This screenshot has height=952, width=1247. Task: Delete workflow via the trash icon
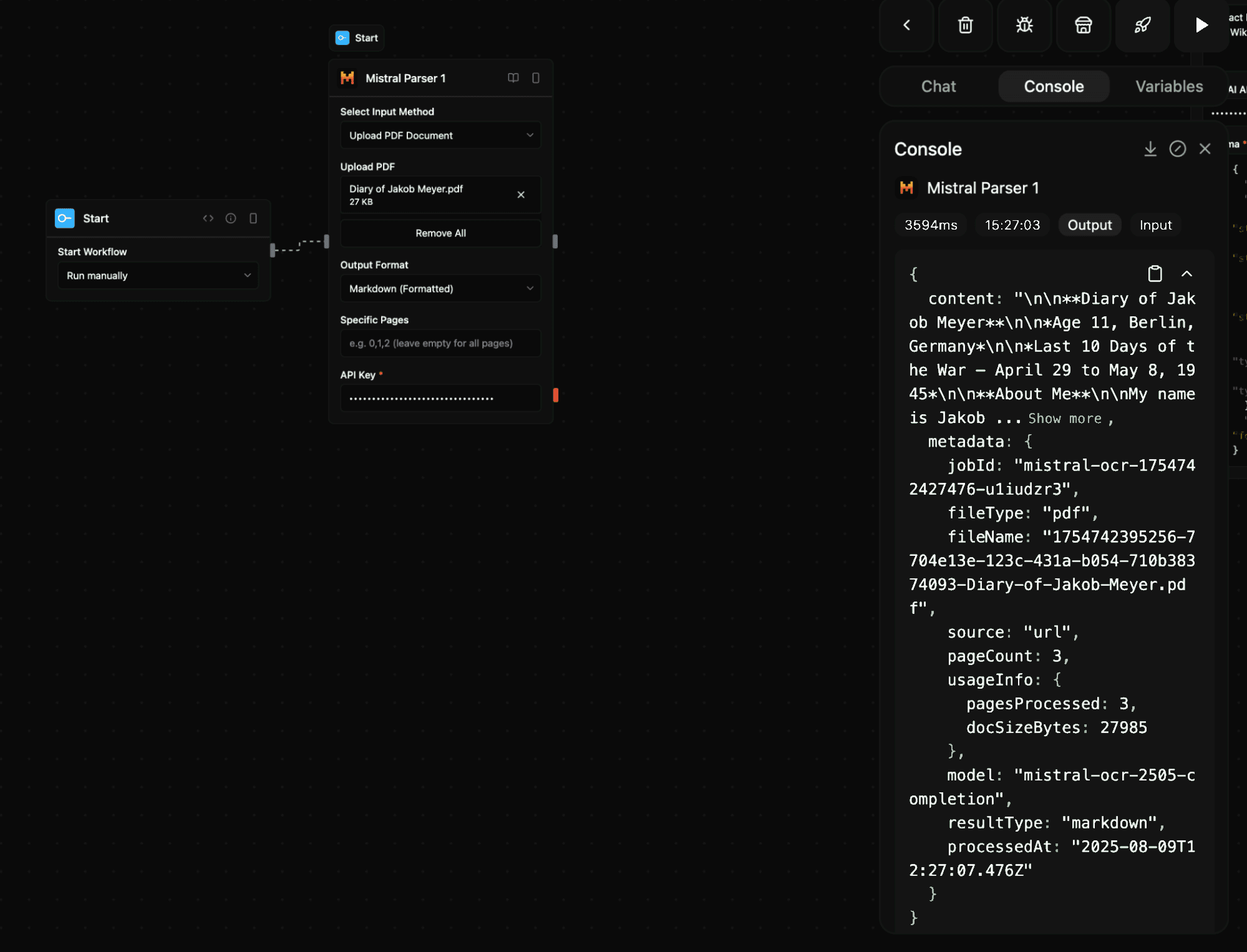[965, 26]
